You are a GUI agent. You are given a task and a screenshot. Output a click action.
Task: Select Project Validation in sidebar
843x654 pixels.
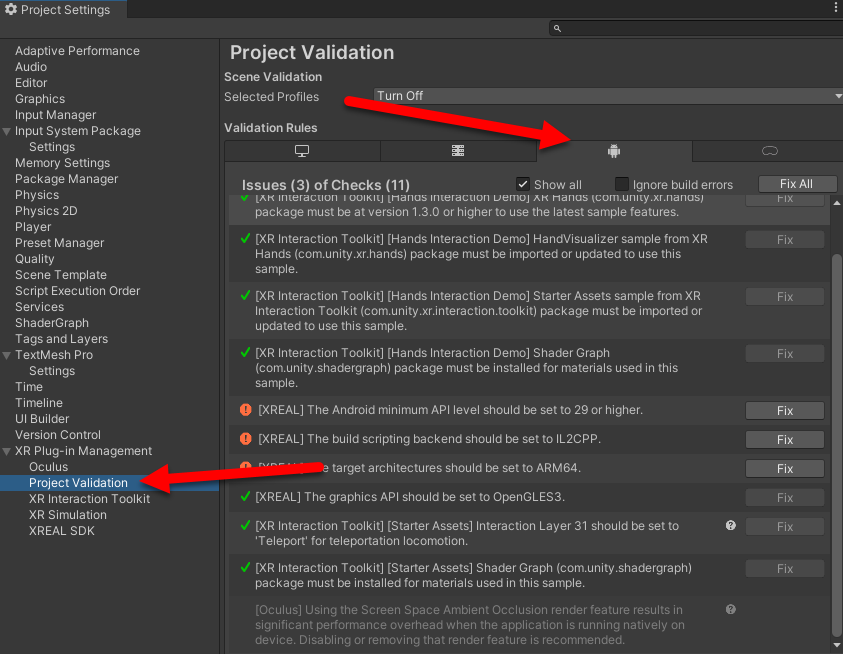coord(78,483)
